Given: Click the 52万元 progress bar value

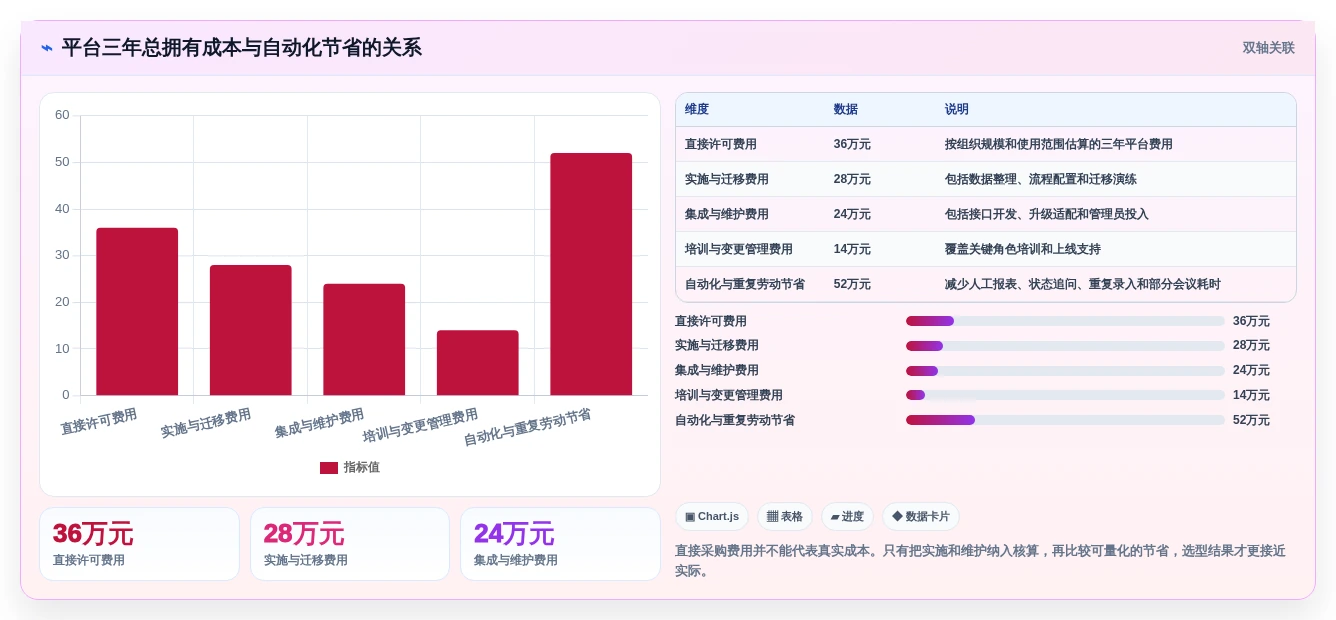Looking at the screenshot, I should [1251, 420].
